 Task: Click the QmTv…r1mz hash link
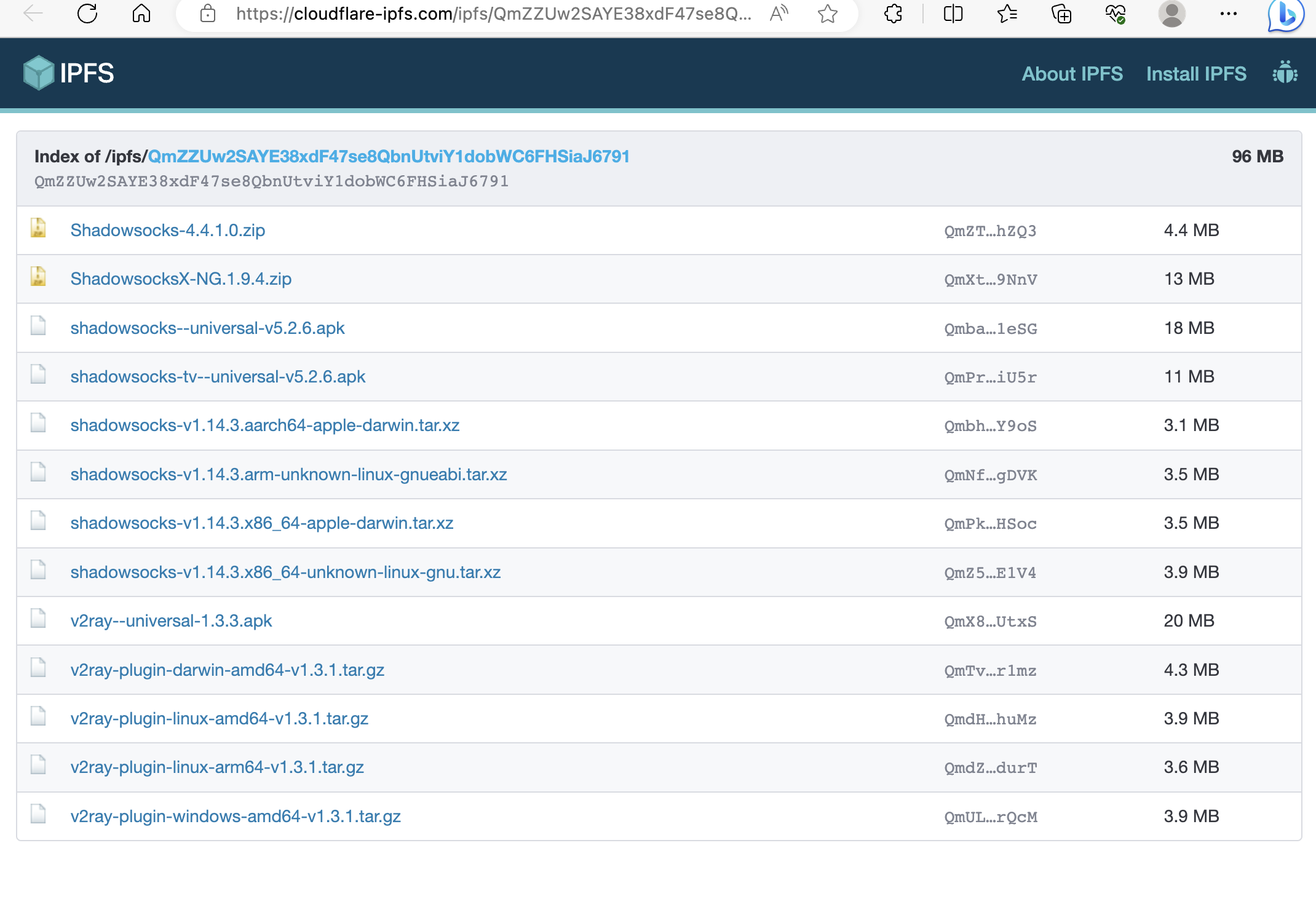tap(990, 670)
